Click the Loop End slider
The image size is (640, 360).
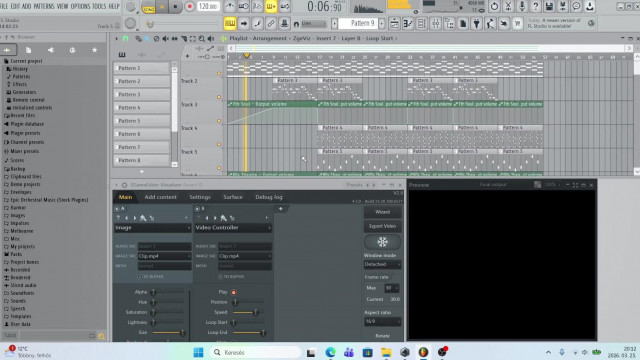(x=248, y=333)
